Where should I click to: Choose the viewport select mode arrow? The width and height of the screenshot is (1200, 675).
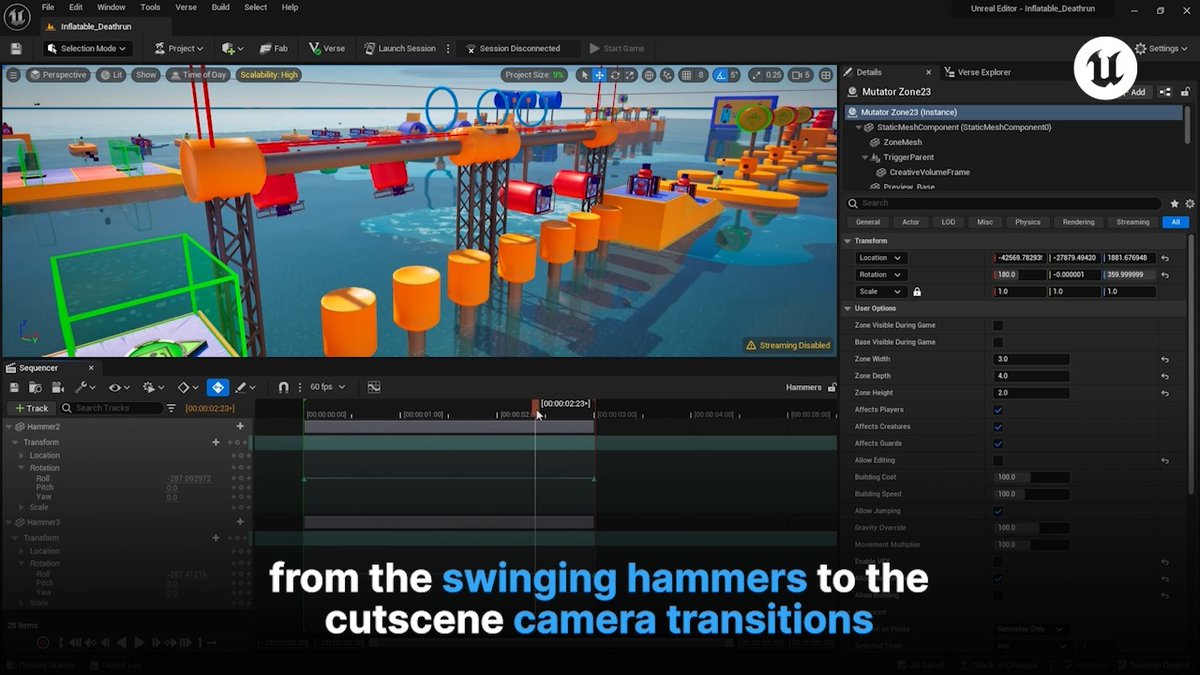[583, 75]
